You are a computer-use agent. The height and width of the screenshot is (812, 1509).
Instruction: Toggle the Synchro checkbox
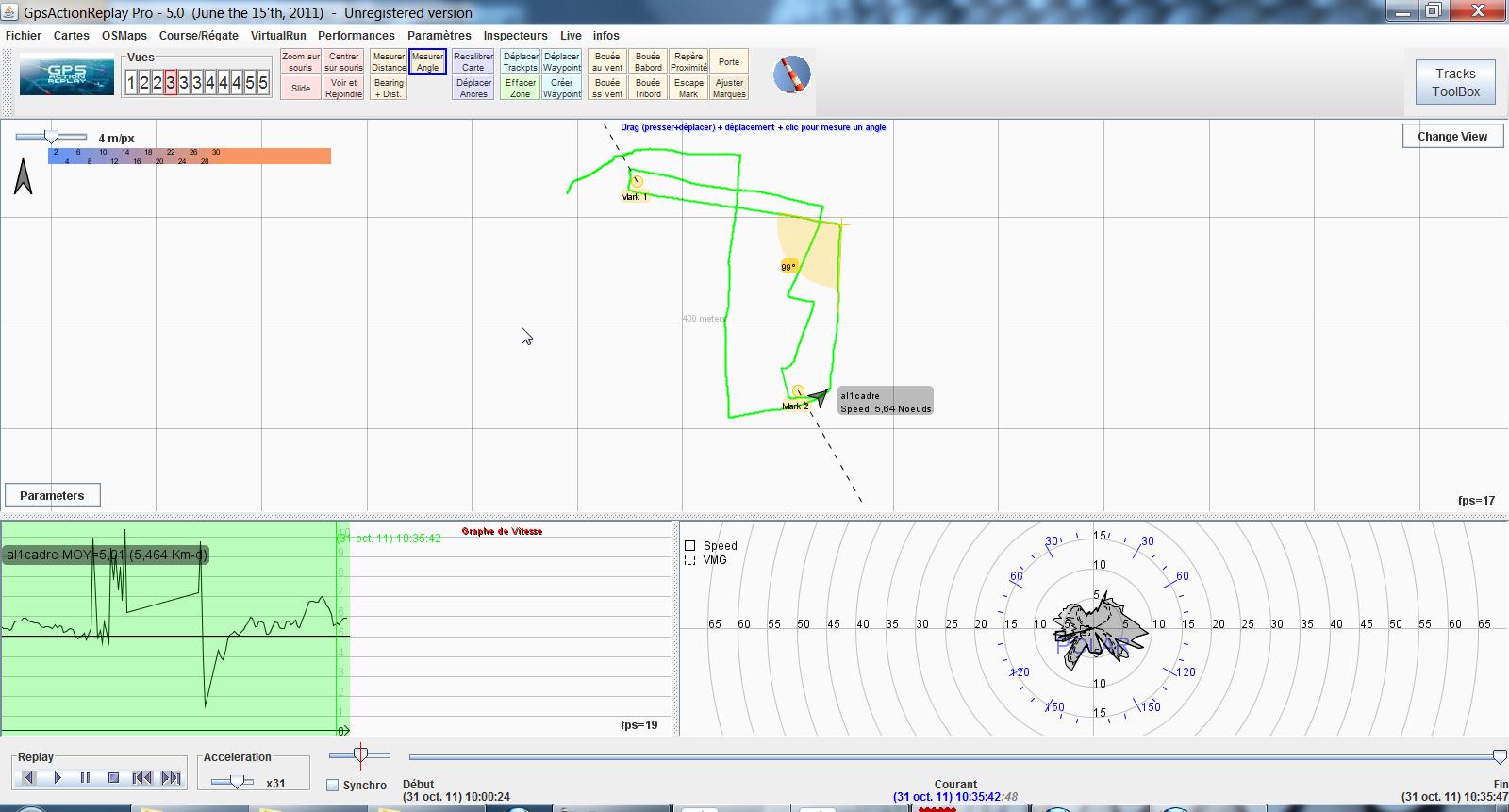coord(332,785)
